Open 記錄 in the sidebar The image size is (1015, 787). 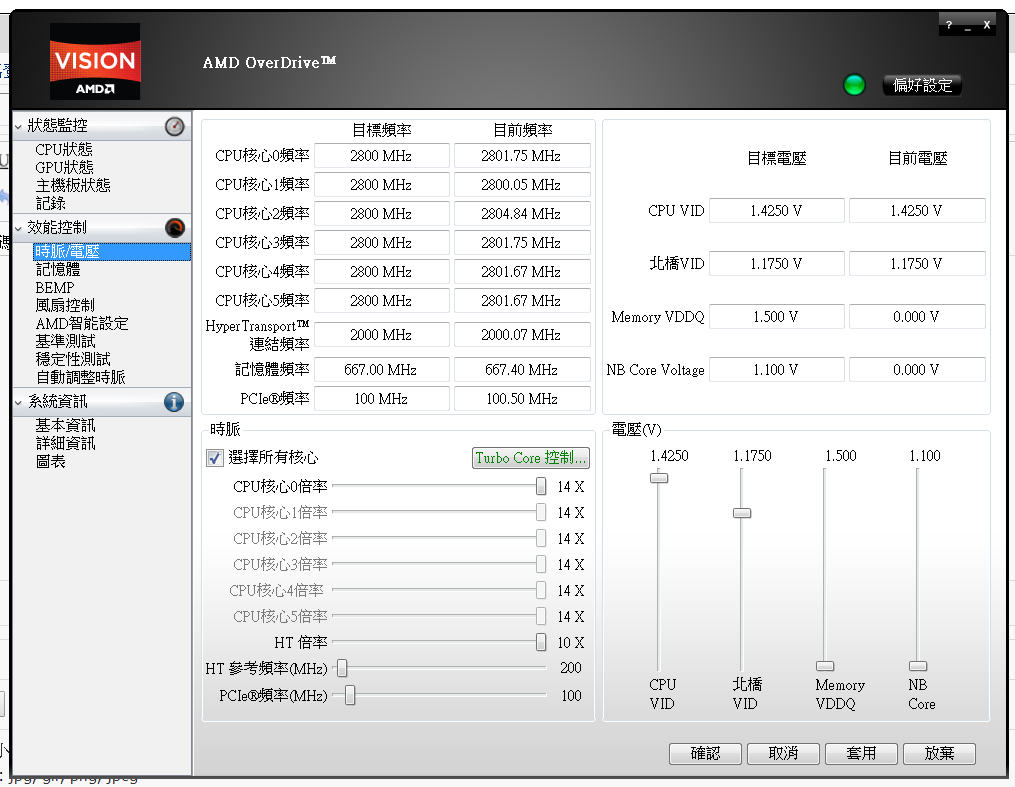pos(50,203)
